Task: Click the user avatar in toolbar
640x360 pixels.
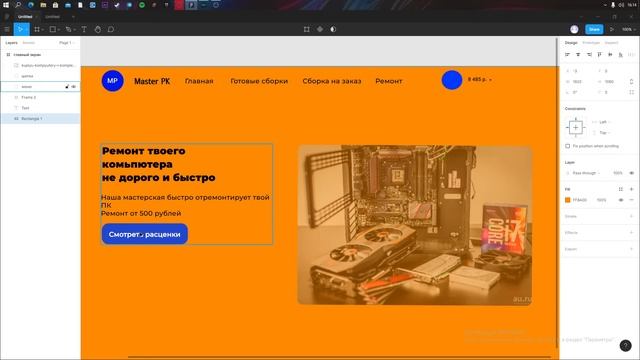Action: [574, 29]
